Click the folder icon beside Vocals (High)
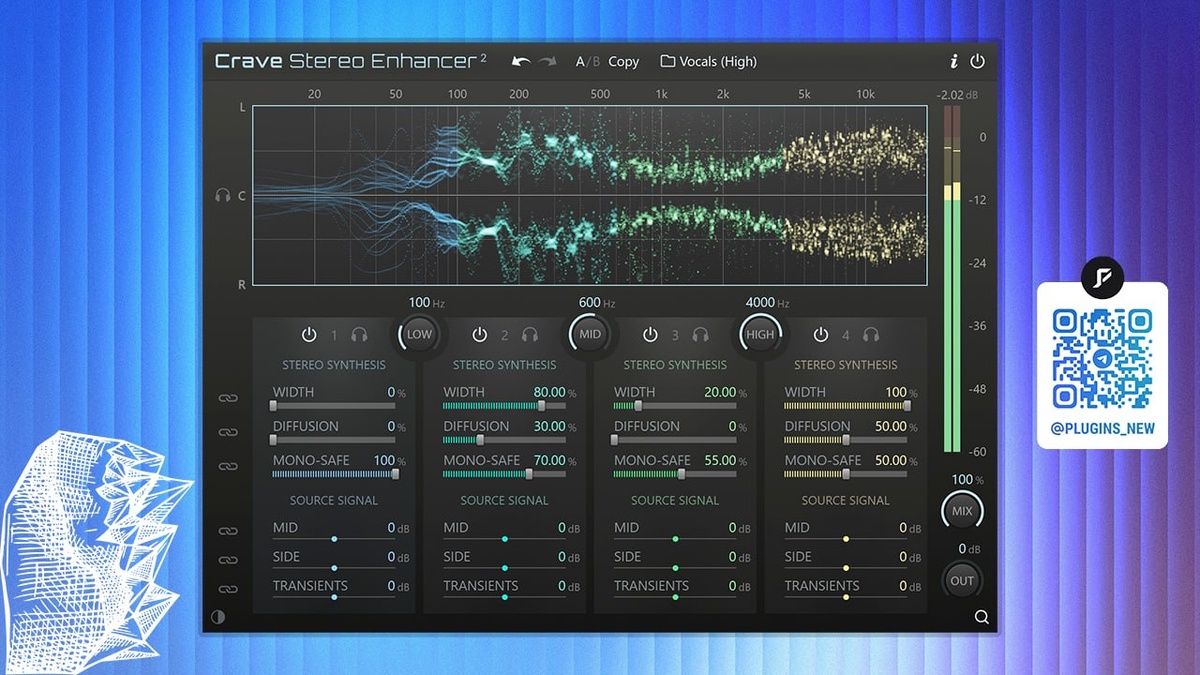Image resolution: width=1200 pixels, height=675 pixels. (667, 61)
